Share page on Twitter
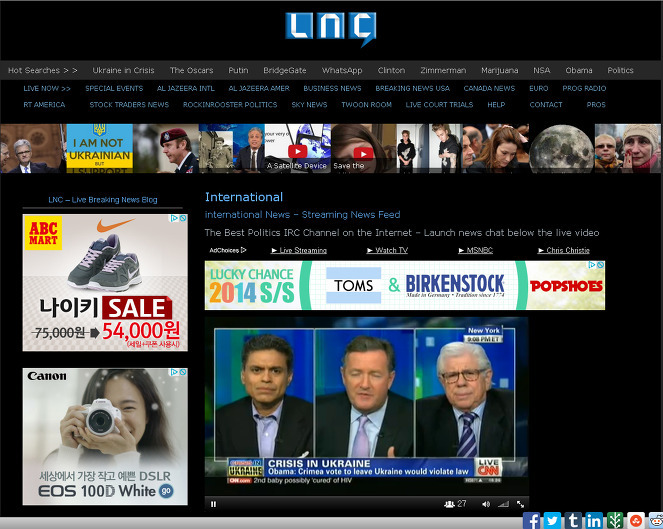 [x=552, y=521]
